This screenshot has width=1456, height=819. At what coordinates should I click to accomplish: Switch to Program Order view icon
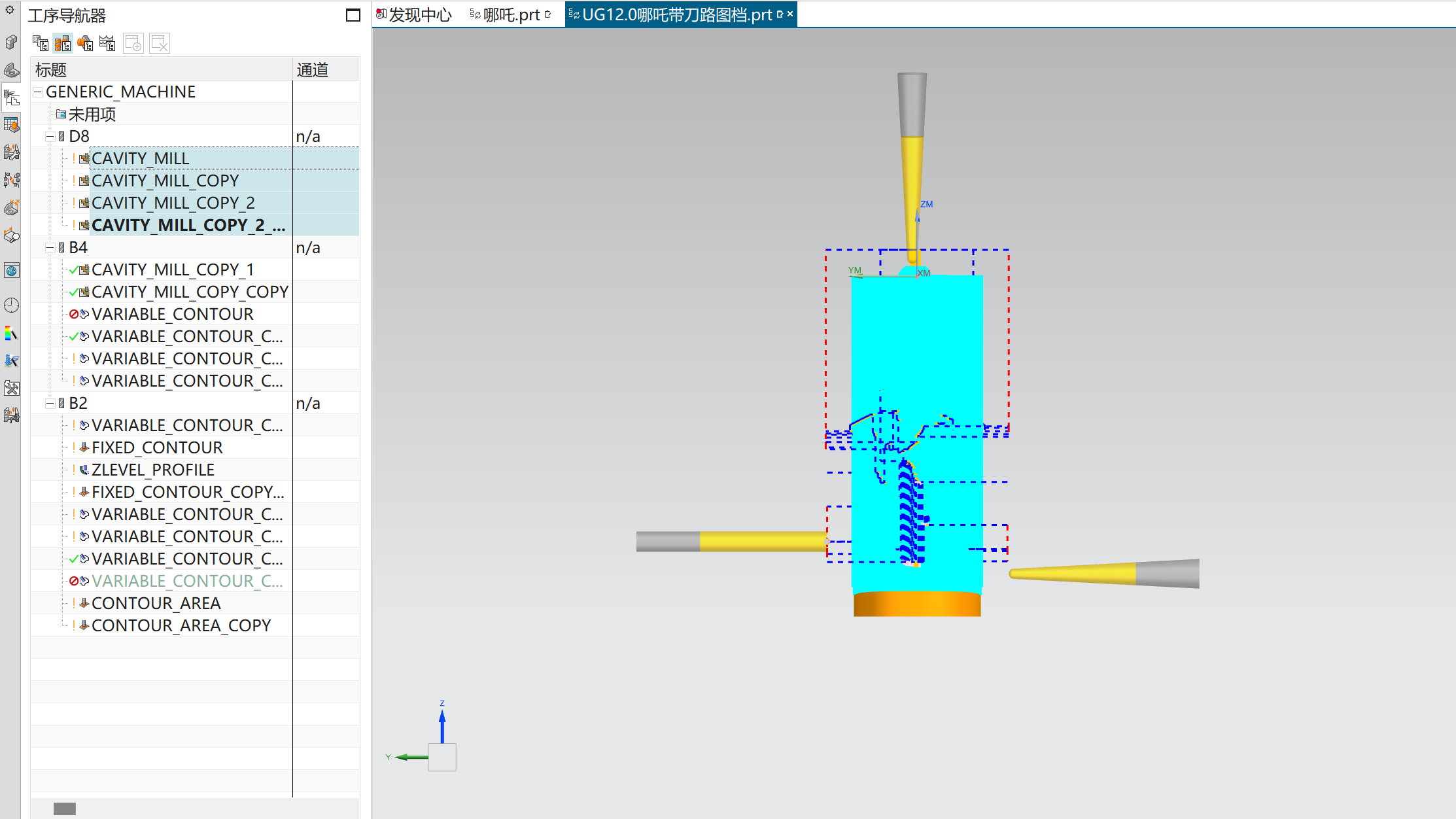[x=41, y=44]
